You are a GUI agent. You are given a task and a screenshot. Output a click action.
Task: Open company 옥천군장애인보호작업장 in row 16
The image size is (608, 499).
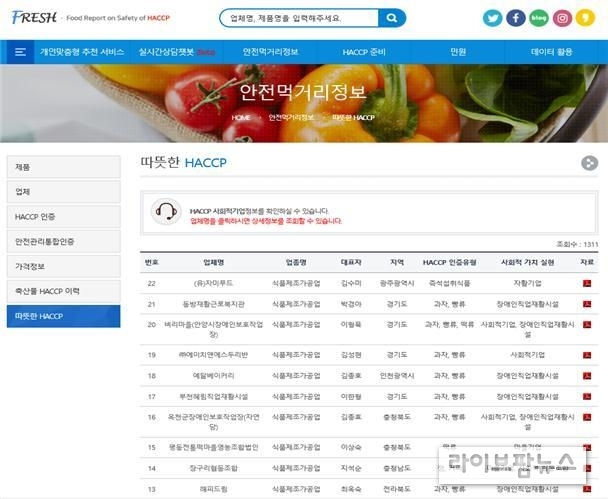[x=213, y=422]
